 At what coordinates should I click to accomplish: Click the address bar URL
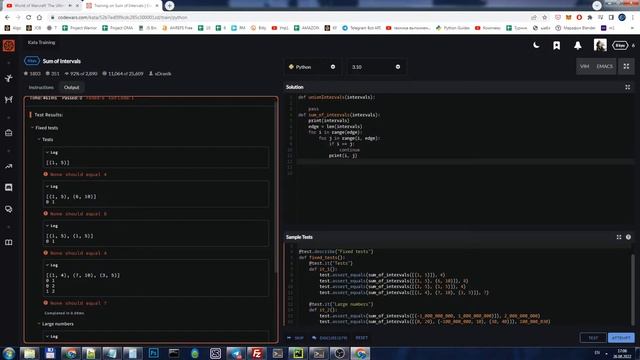point(122,18)
